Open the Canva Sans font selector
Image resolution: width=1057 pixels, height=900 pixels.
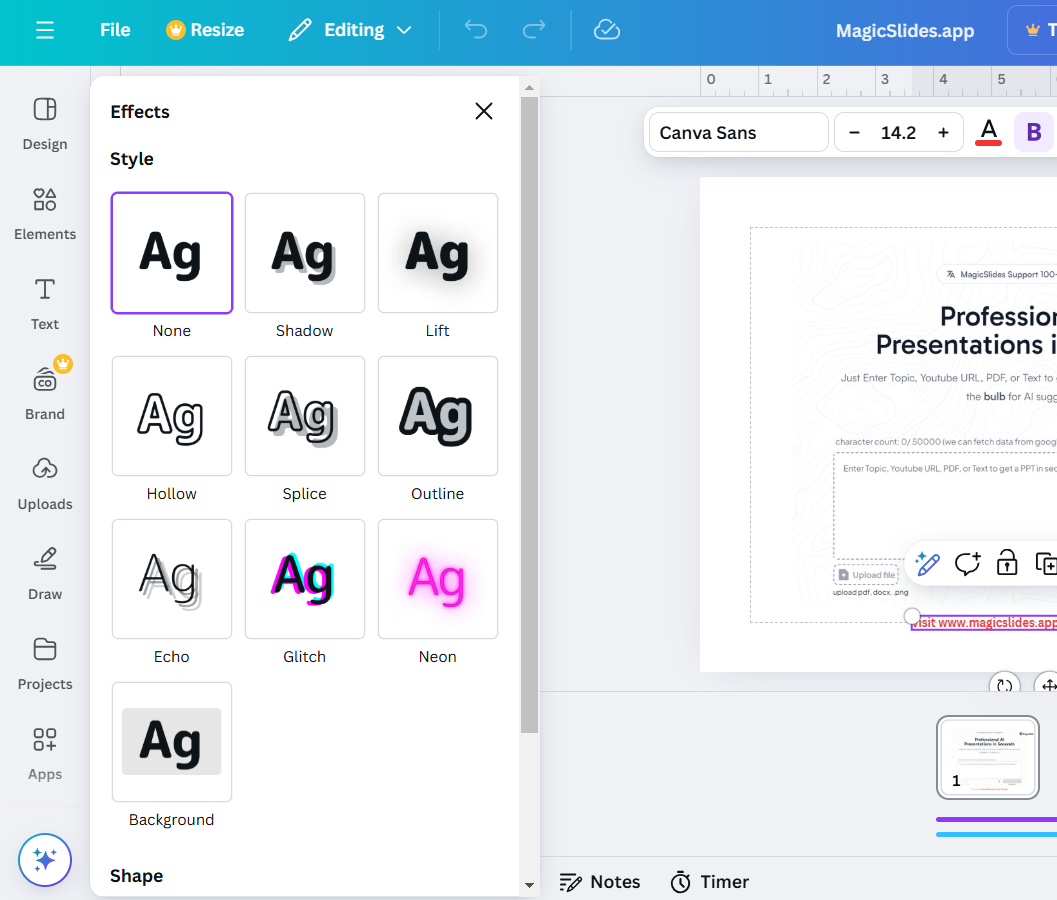(x=738, y=133)
